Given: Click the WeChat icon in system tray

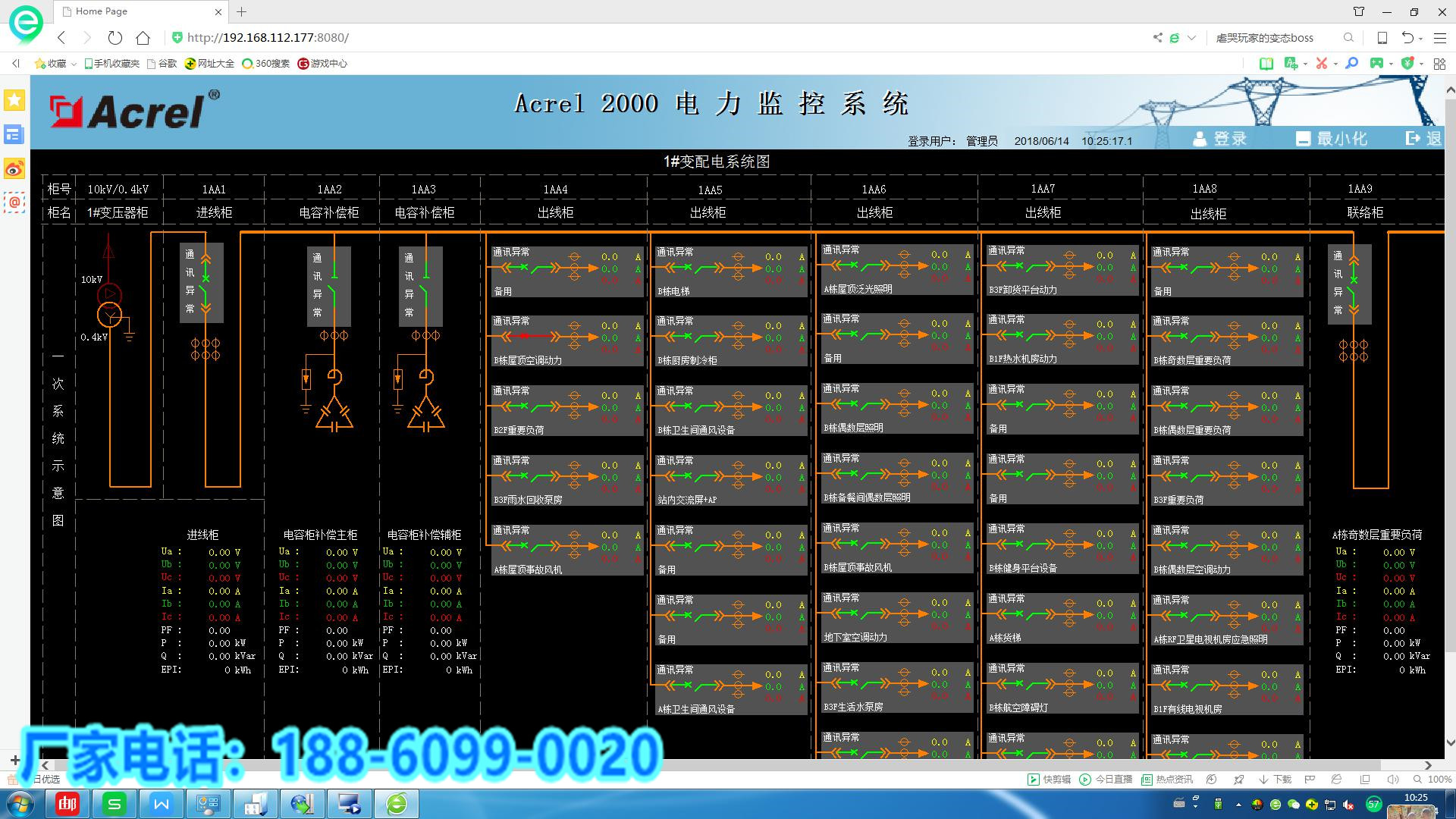Looking at the screenshot, I should click(x=1294, y=805).
